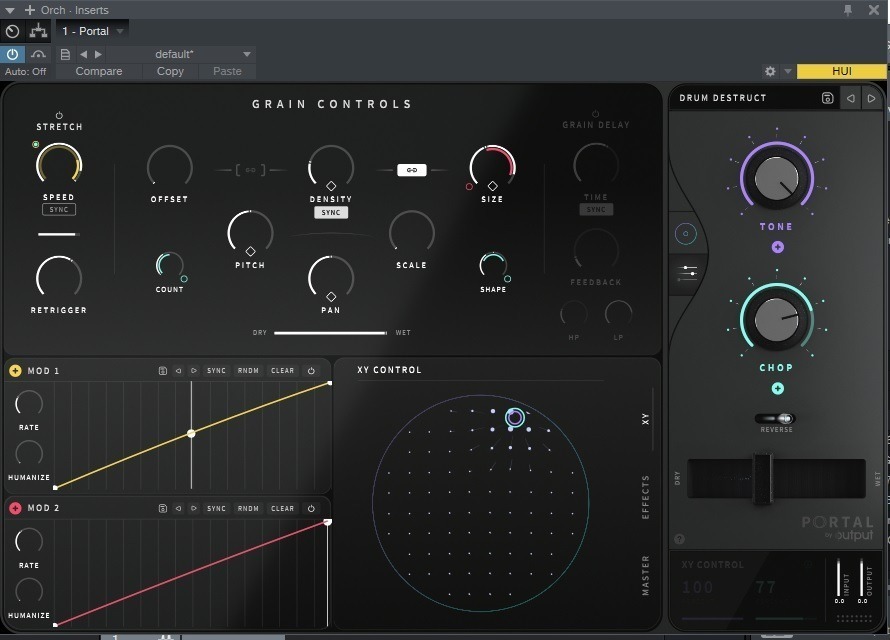Click the blue plugin bypass power icon
Screen dimensions: 890x640
point(10,54)
